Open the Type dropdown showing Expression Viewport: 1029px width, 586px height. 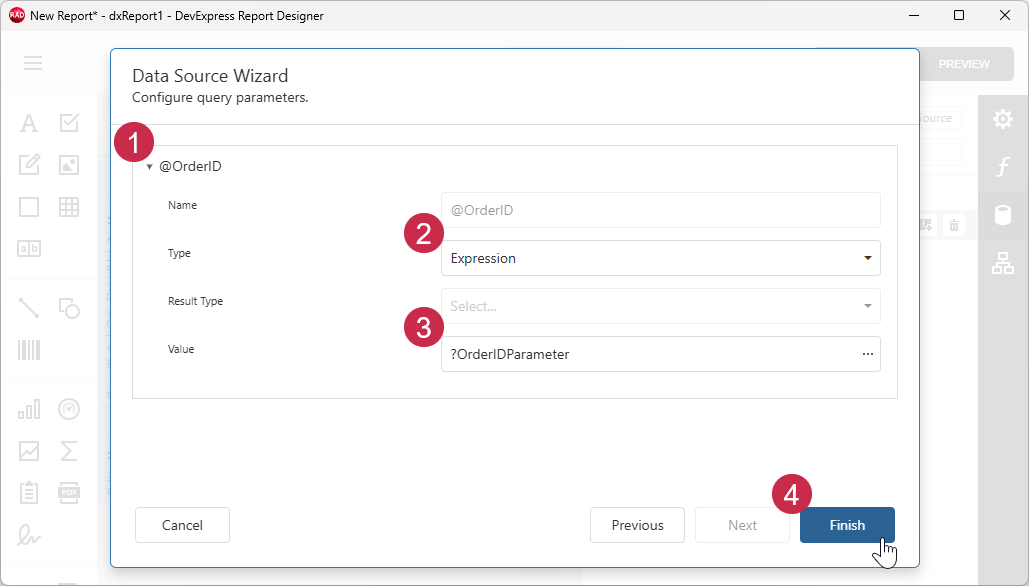click(866, 258)
